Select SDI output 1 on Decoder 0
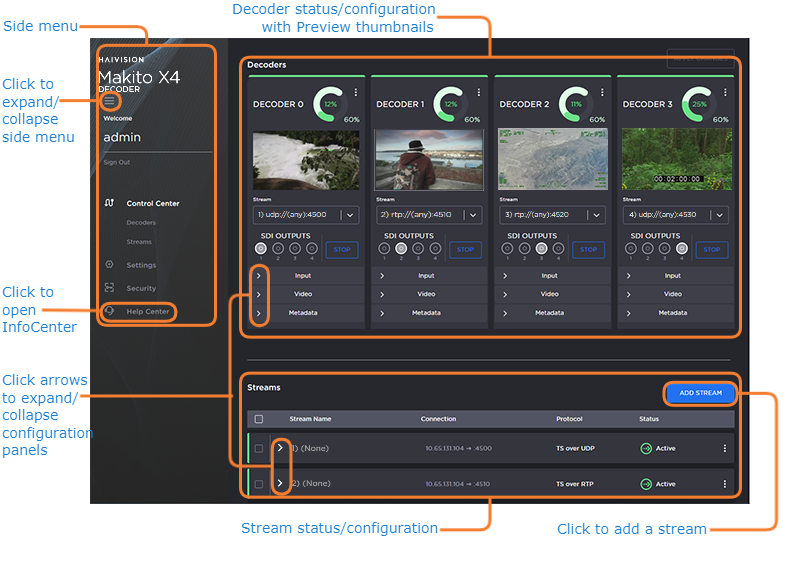This screenshot has width=811, height=565. click(x=261, y=248)
